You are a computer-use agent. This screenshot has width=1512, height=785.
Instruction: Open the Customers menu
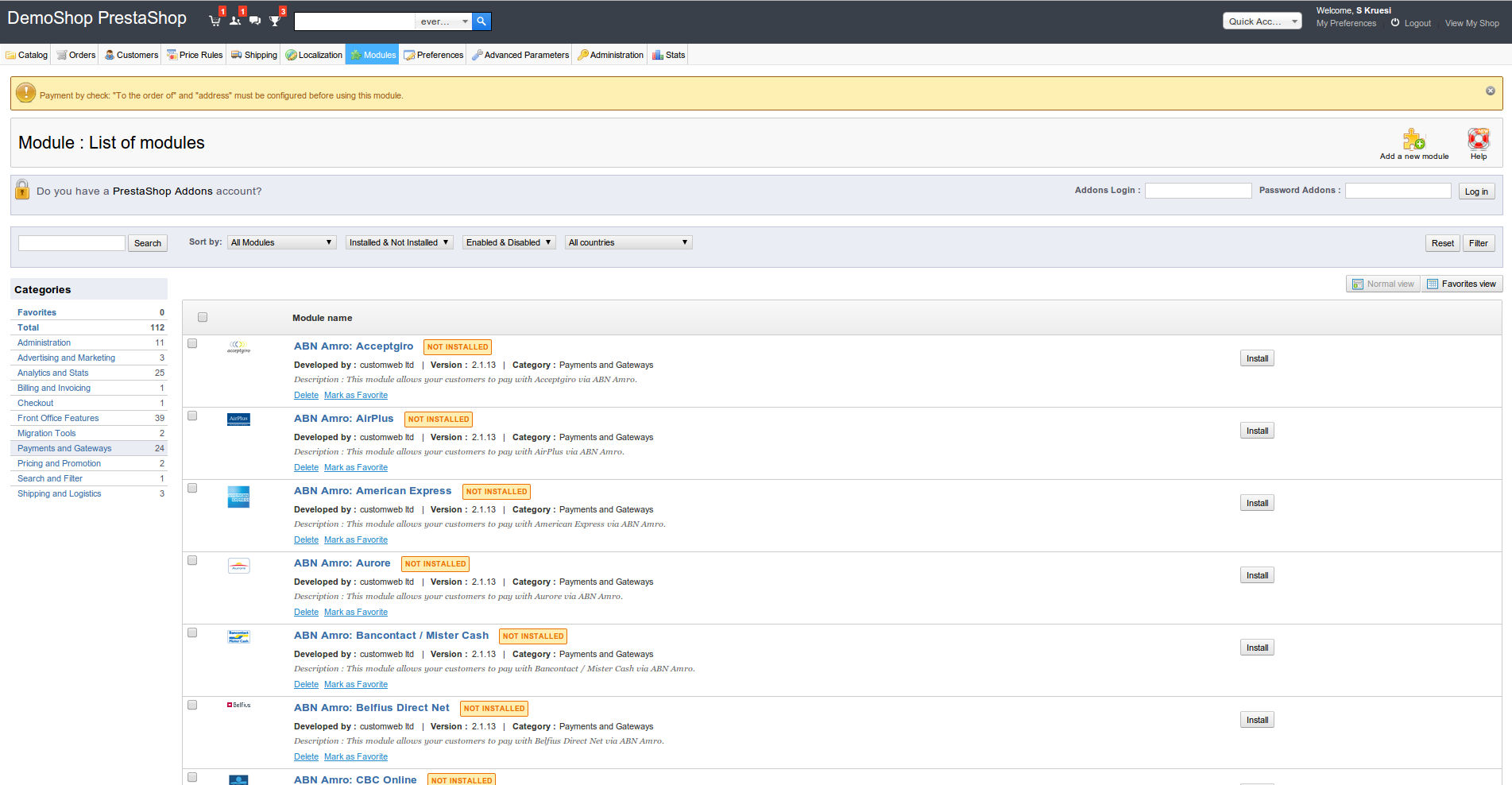tap(132, 55)
